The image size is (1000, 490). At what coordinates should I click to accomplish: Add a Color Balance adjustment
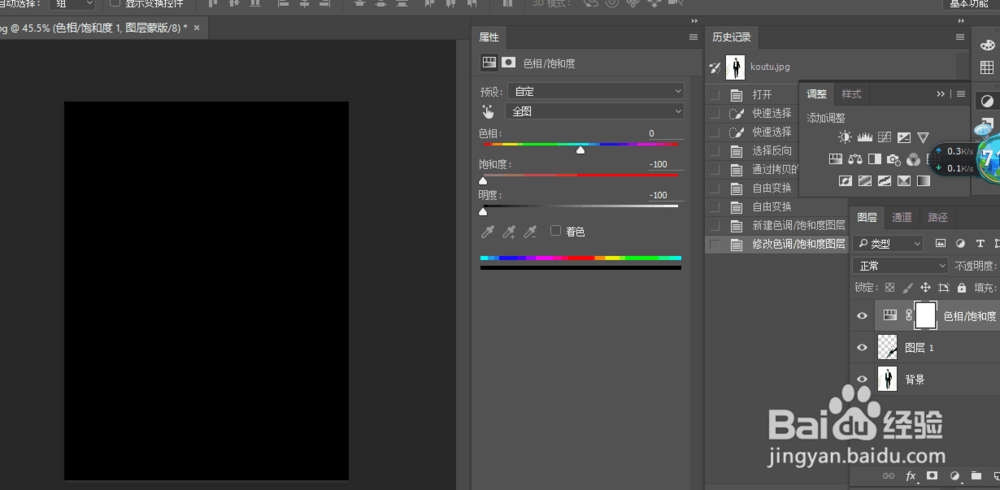pos(855,158)
